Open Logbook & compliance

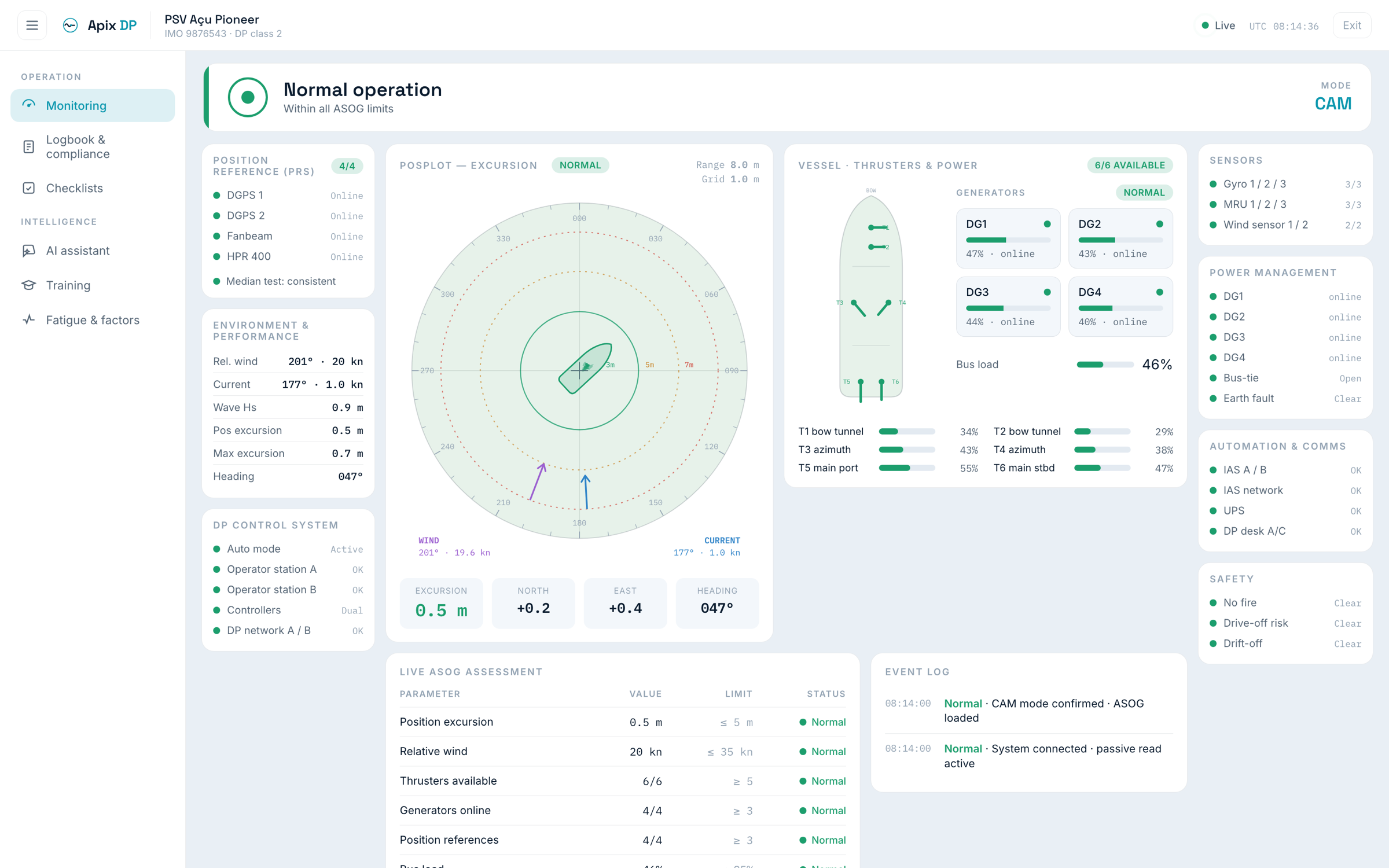[x=93, y=146]
